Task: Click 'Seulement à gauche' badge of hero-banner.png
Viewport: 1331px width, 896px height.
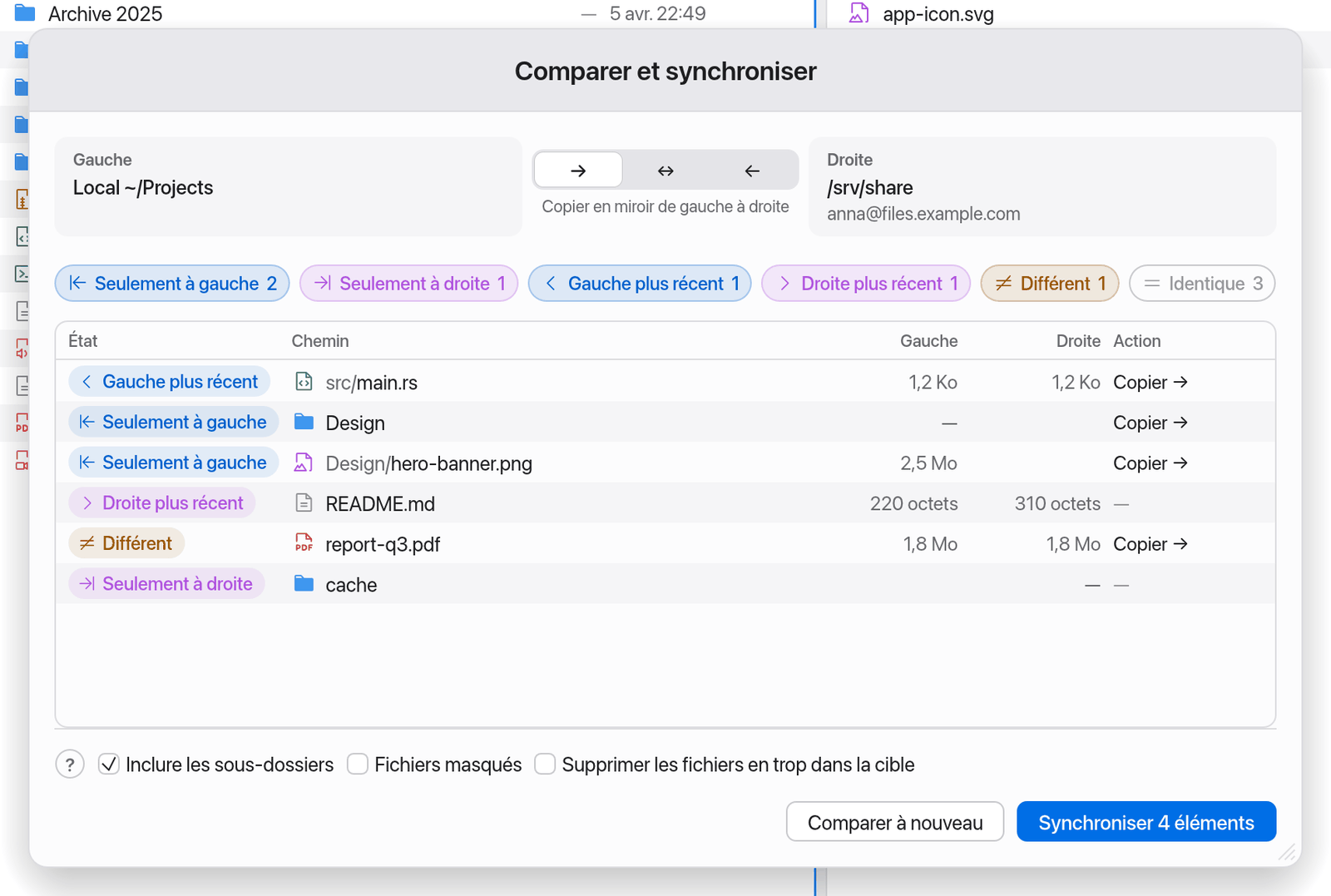Action: 173,463
